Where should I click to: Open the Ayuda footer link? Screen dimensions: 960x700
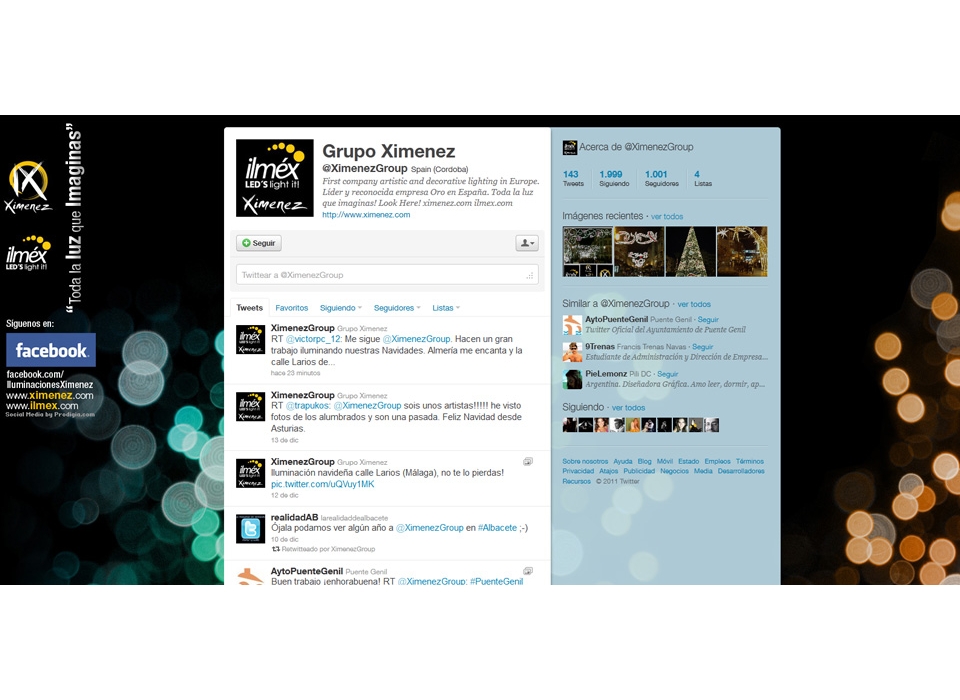click(623, 461)
